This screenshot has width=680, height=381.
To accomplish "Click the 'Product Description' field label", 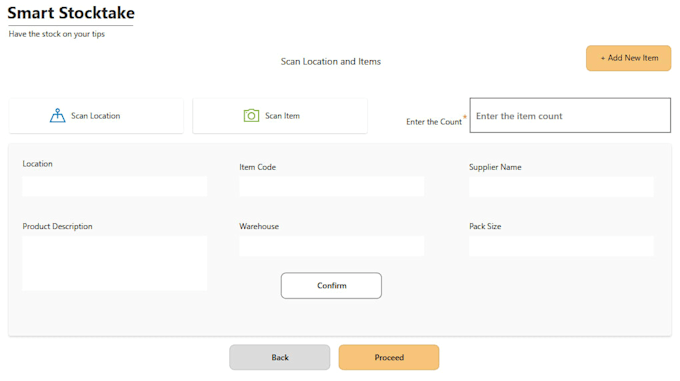I will click(x=57, y=226).
